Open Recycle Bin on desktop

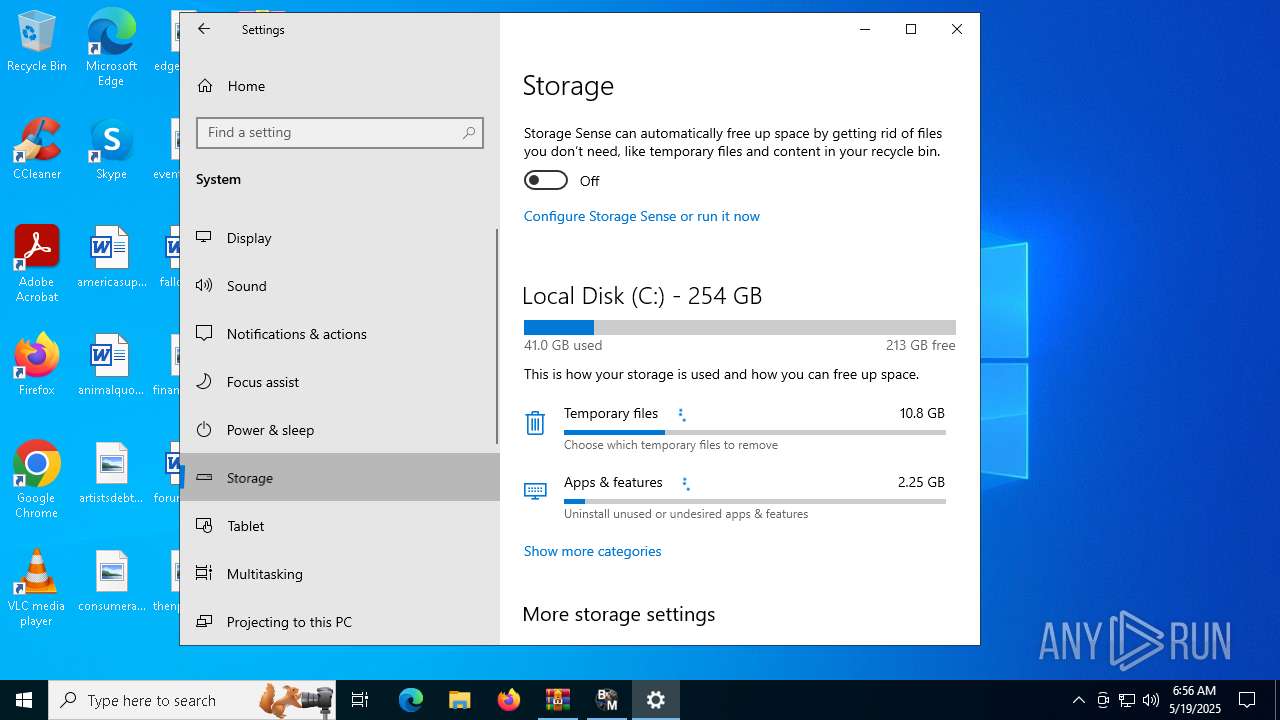[37, 42]
